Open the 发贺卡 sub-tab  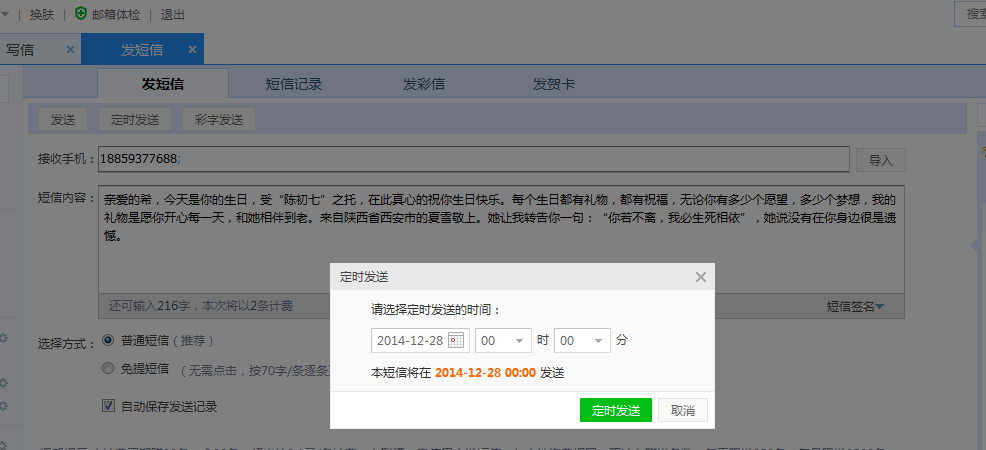pyautogui.click(x=553, y=84)
